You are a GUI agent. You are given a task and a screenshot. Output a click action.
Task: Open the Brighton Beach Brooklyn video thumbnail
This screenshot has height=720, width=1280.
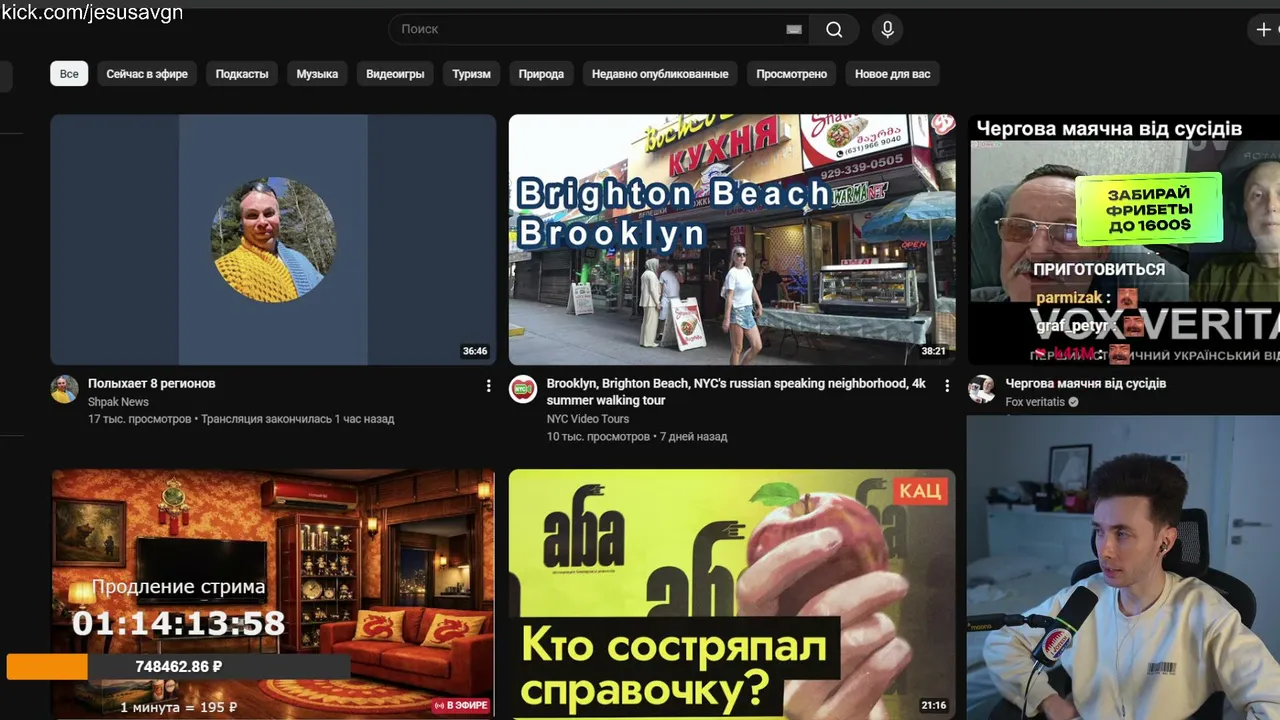pyautogui.click(x=732, y=239)
